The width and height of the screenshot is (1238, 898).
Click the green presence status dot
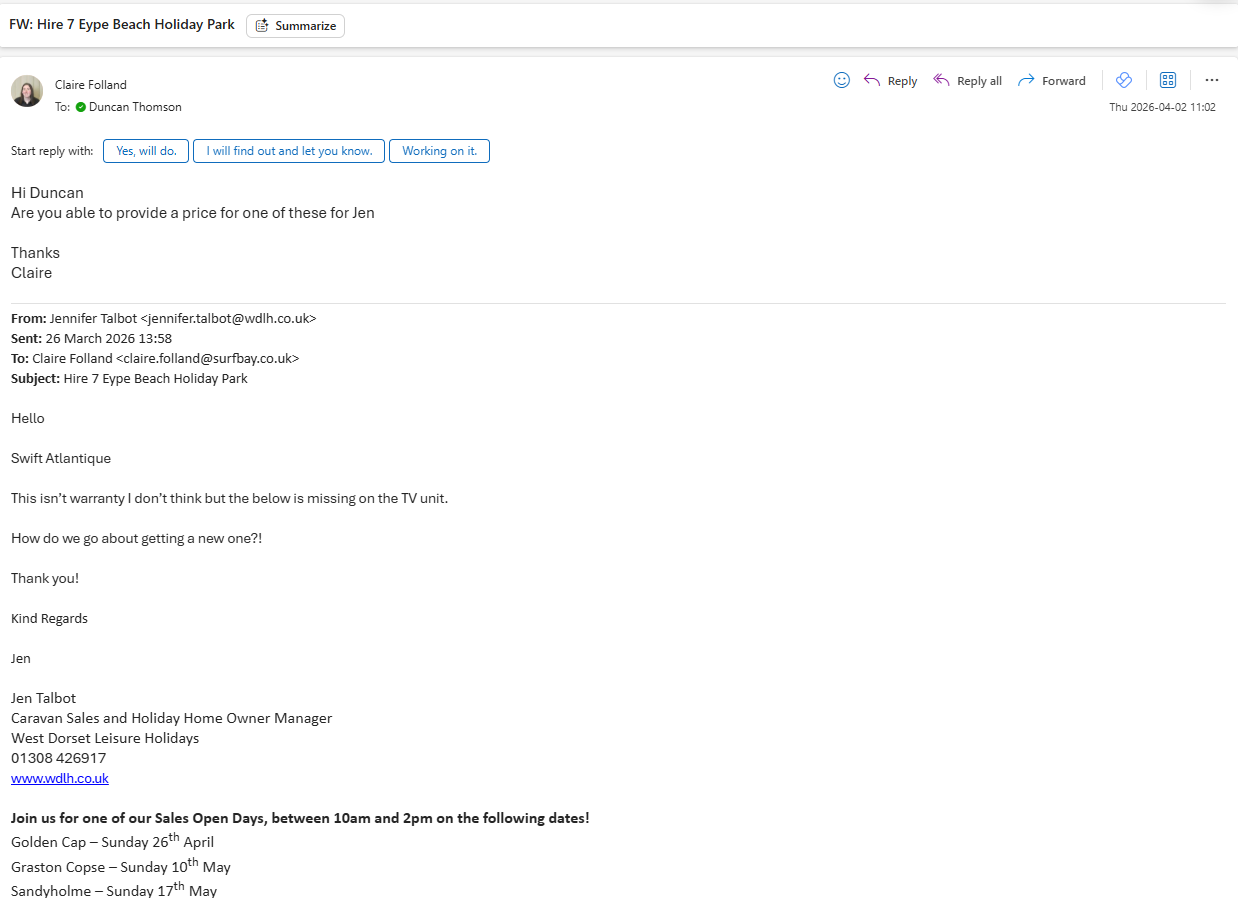click(81, 107)
